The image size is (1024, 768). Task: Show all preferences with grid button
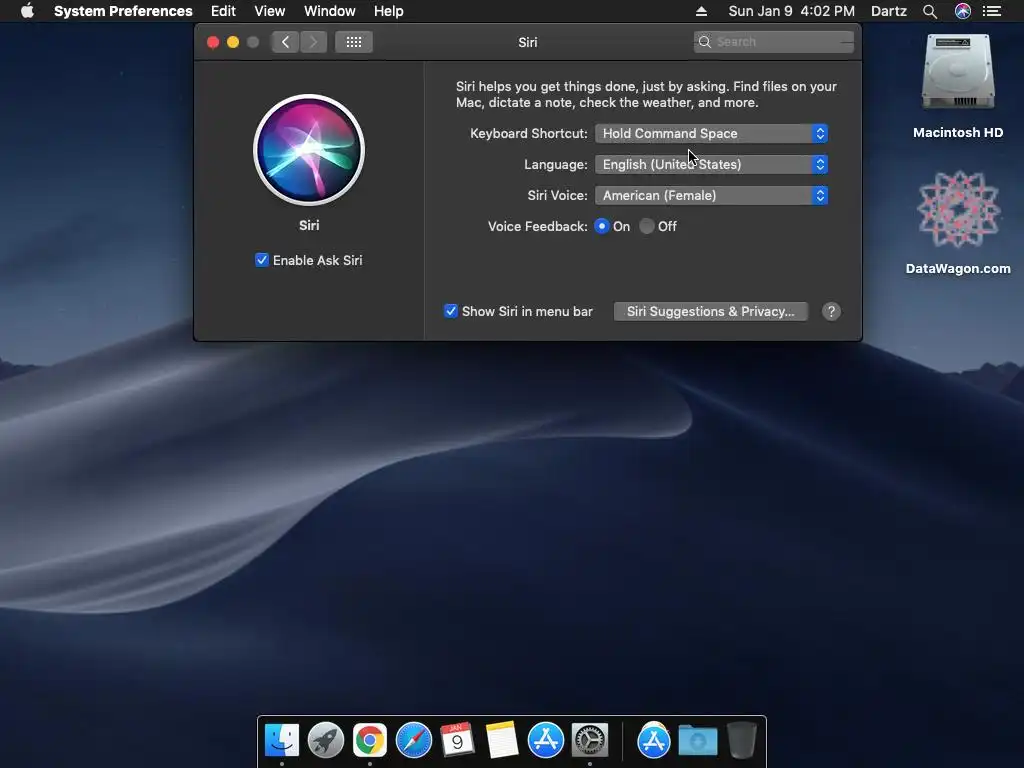click(354, 42)
